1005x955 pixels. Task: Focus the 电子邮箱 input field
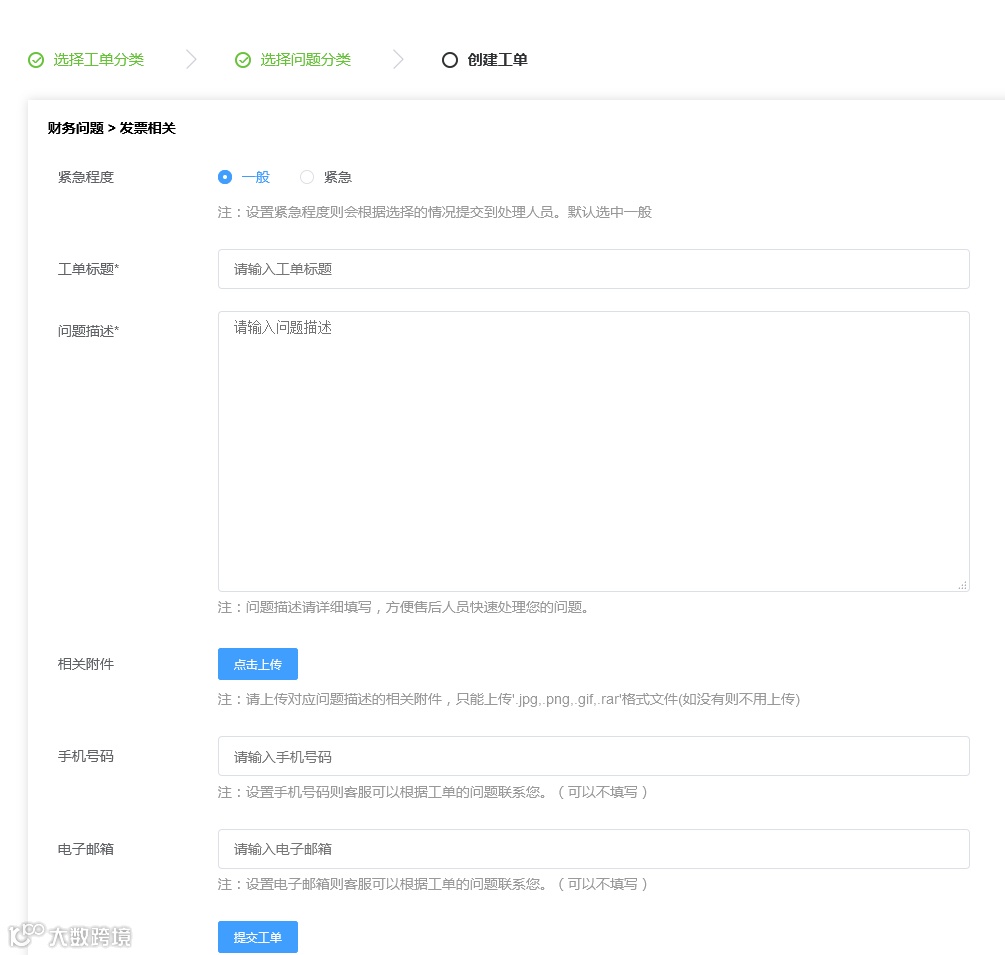click(x=594, y=849)
